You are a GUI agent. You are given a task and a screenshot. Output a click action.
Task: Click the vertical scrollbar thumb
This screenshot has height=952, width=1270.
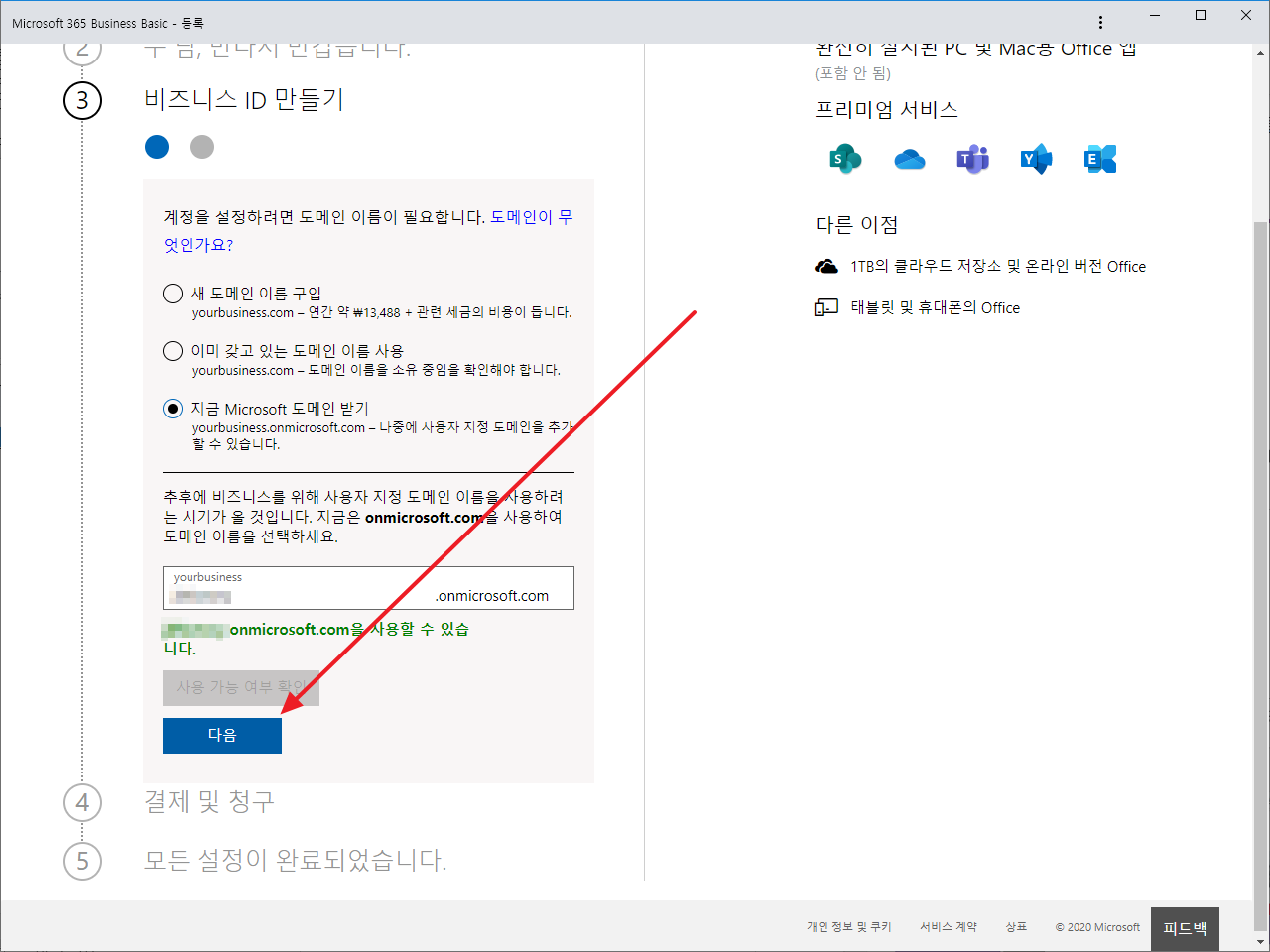pyautogui.click(x=1261, y=575)
